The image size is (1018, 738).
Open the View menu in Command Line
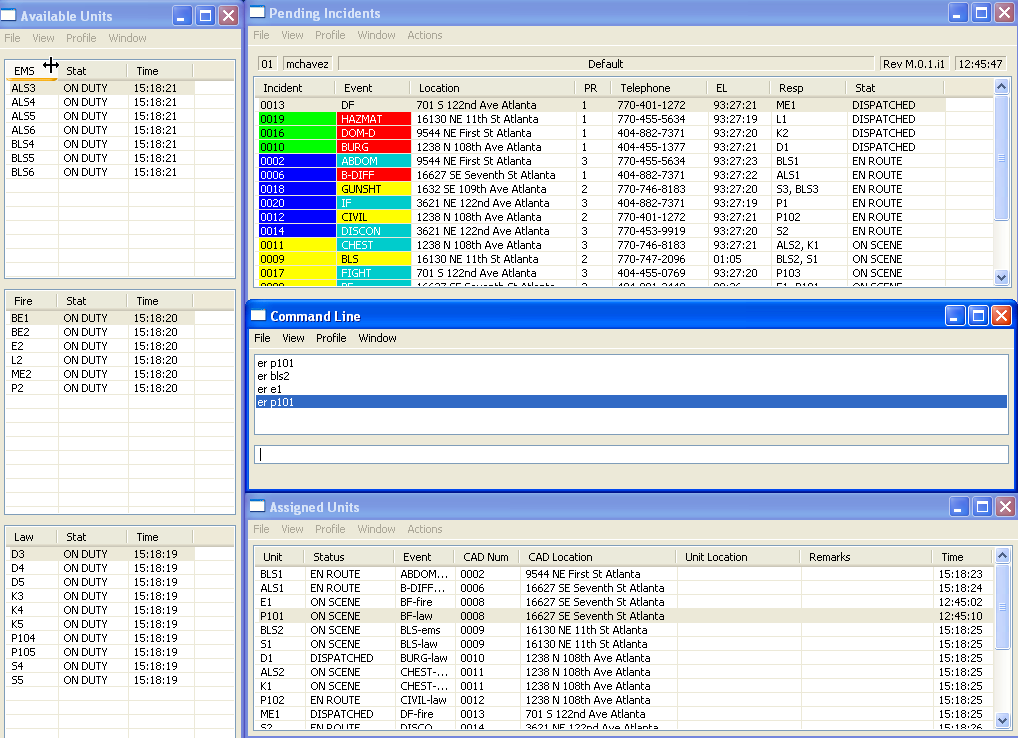pyautogui.click(x=293, y=338)
